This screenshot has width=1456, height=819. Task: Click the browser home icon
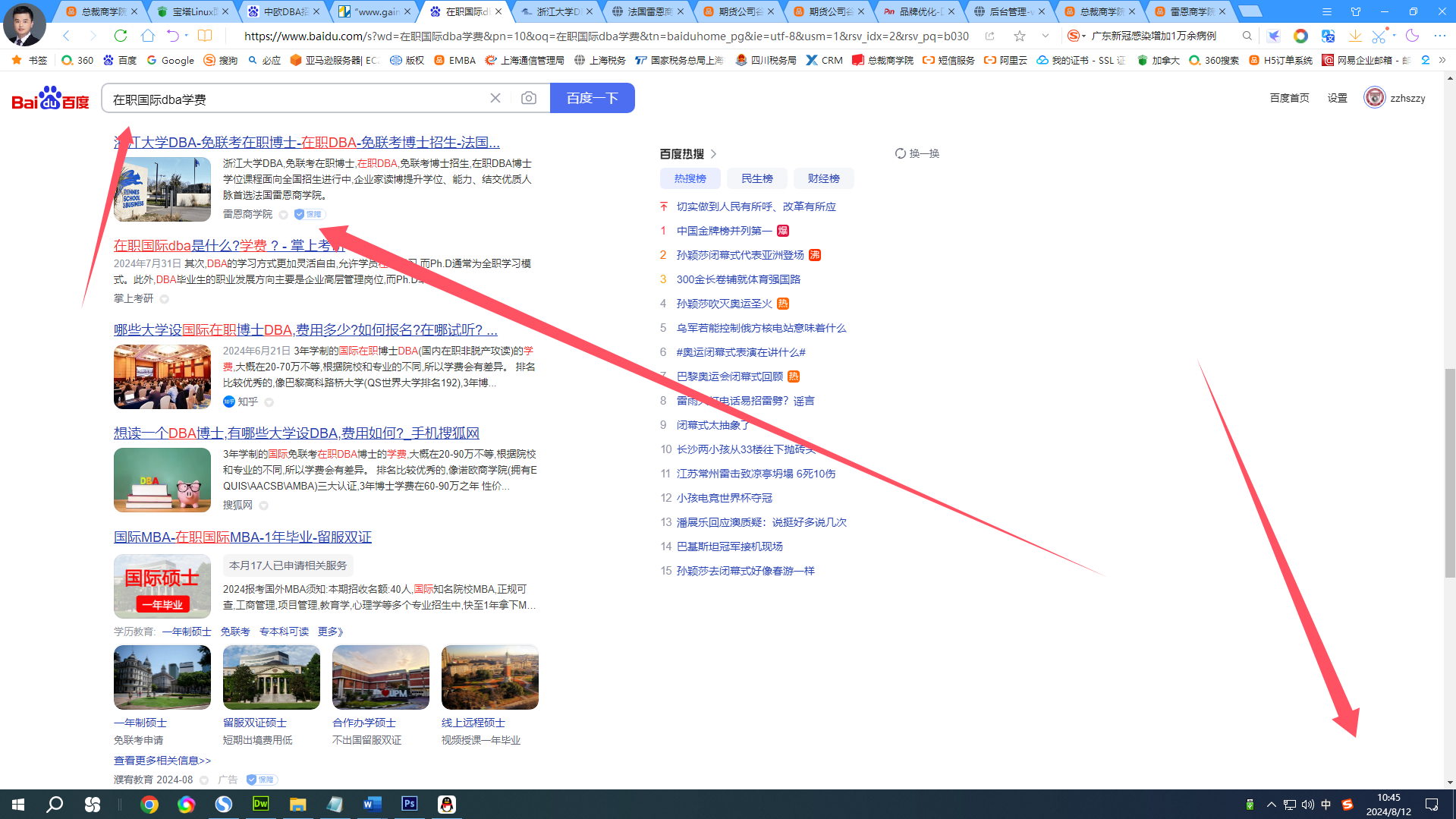click(148, 36)
